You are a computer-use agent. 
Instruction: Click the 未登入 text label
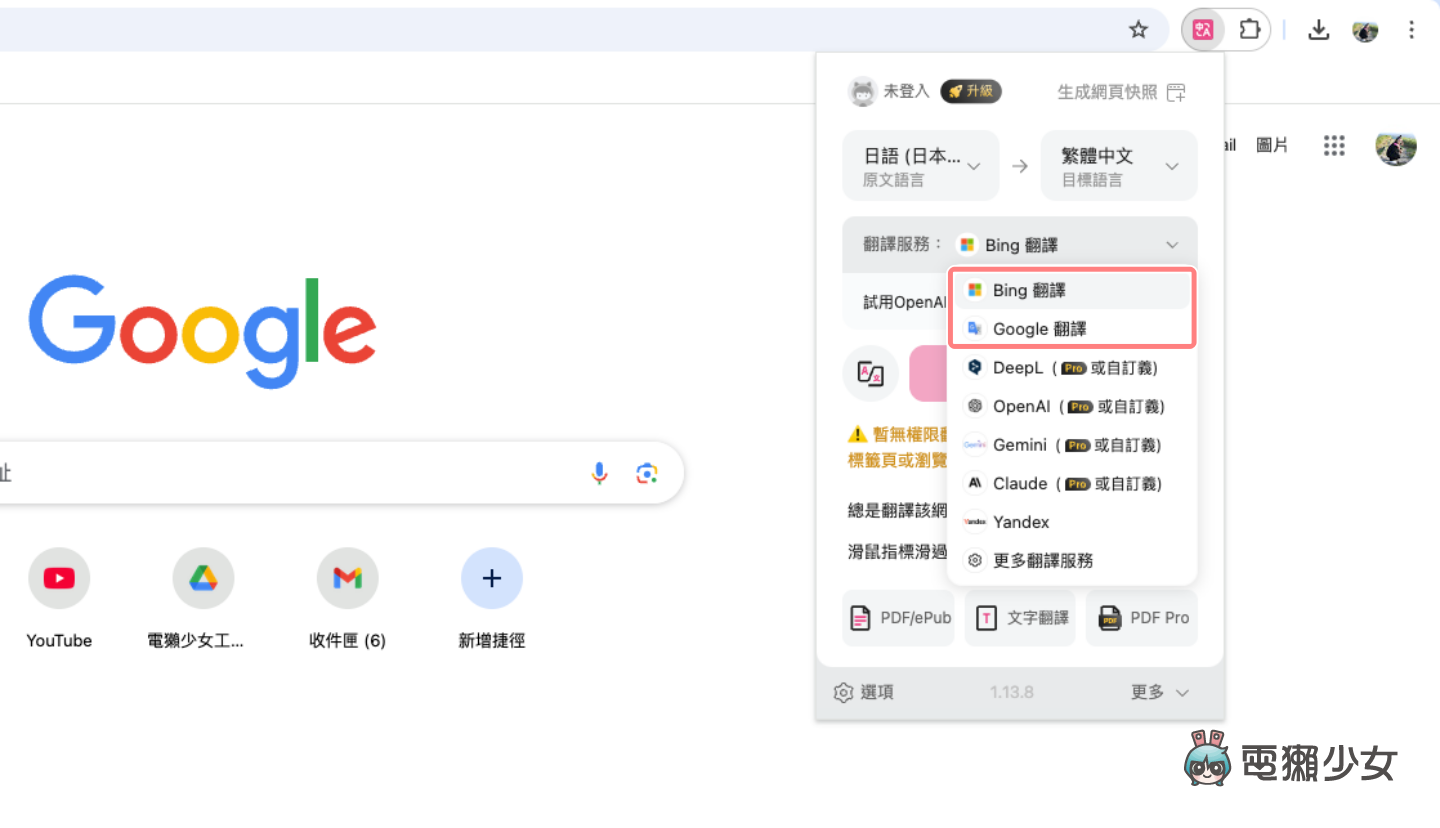(907, 92)
